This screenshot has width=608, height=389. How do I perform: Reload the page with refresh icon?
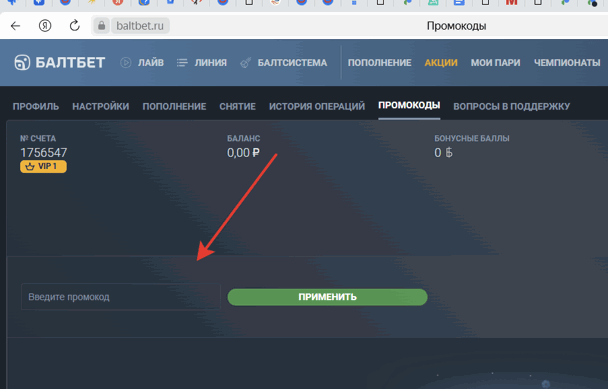[x=74, y=26]
